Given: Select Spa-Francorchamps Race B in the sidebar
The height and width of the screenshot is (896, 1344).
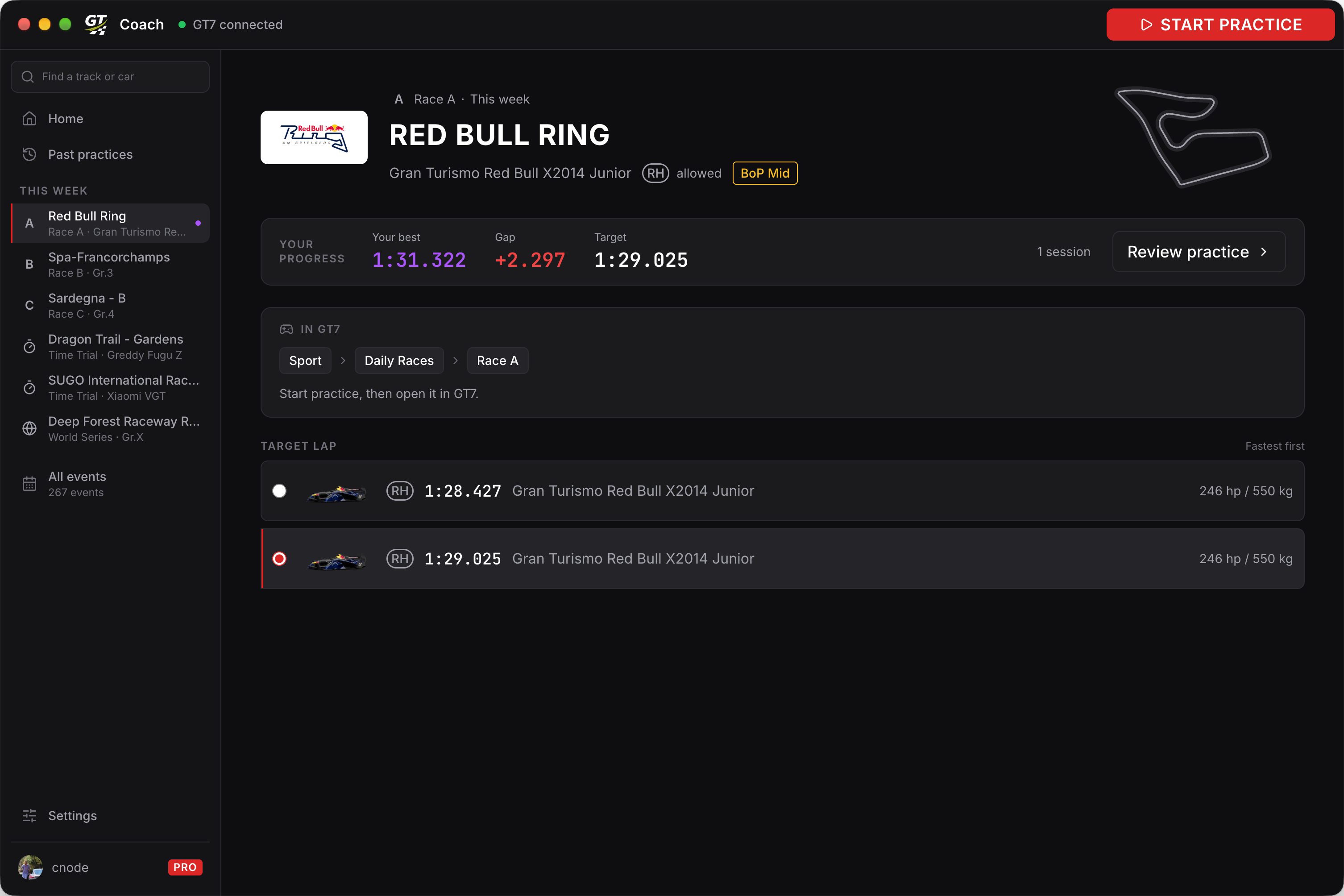Looking at the screenshot, I should (110, 264).
